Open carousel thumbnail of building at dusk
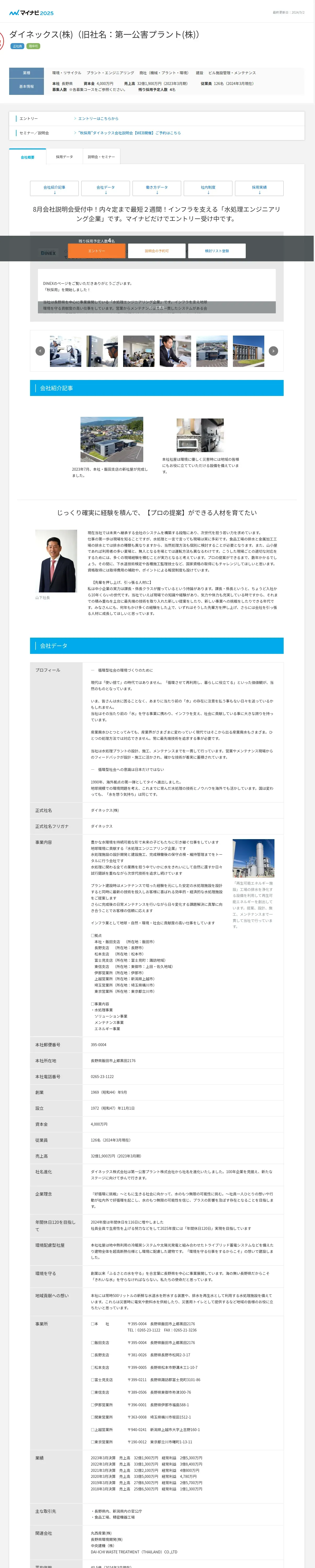 (248, 351)
